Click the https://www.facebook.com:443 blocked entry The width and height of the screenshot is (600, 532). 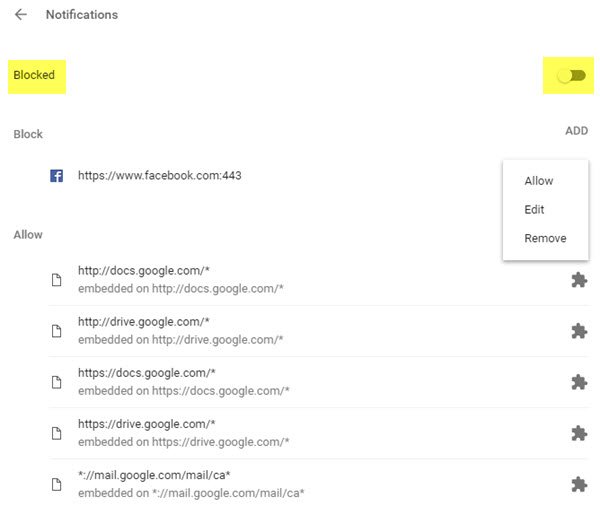[160, 176]
